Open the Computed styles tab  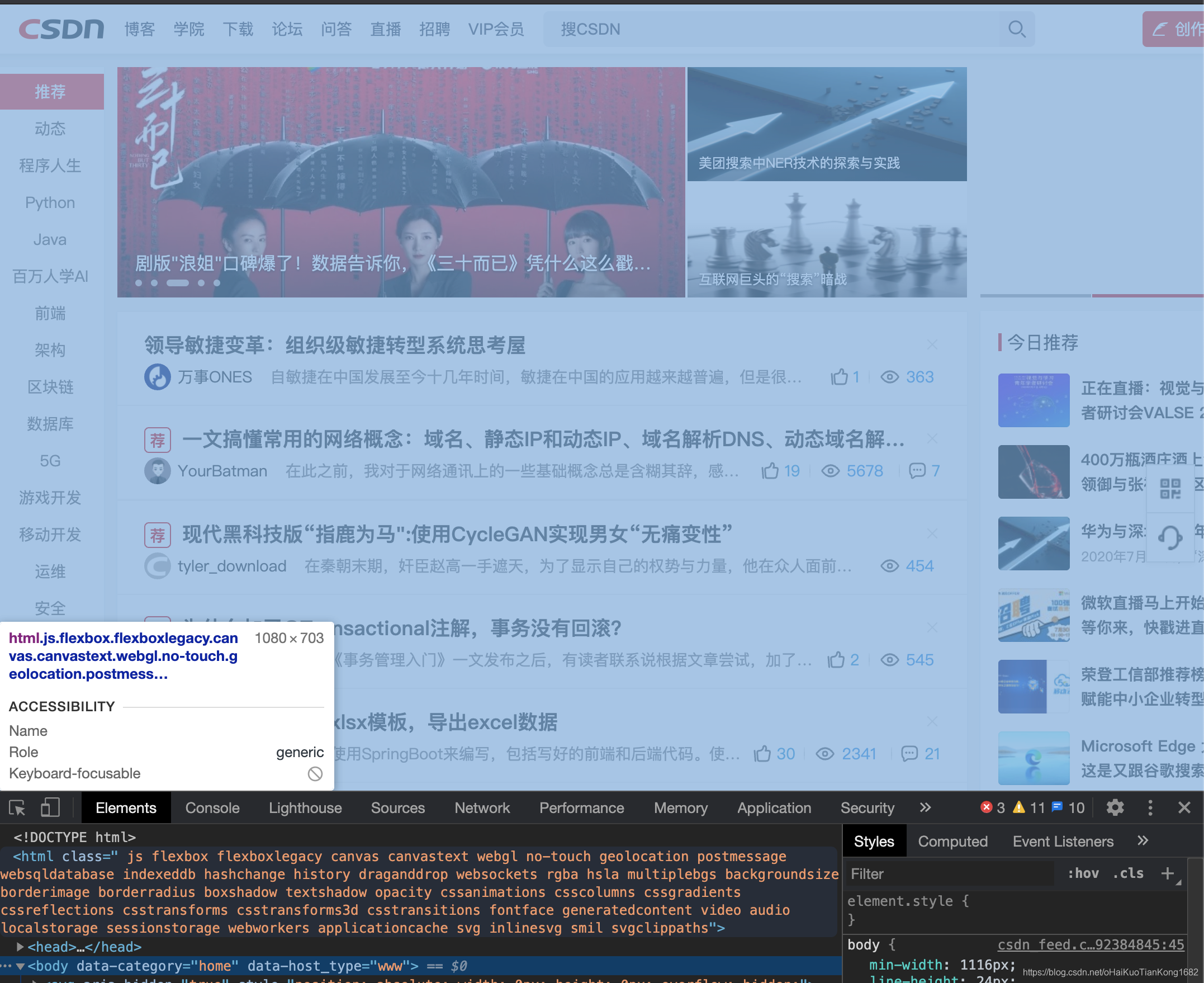[x=952, y=842]
